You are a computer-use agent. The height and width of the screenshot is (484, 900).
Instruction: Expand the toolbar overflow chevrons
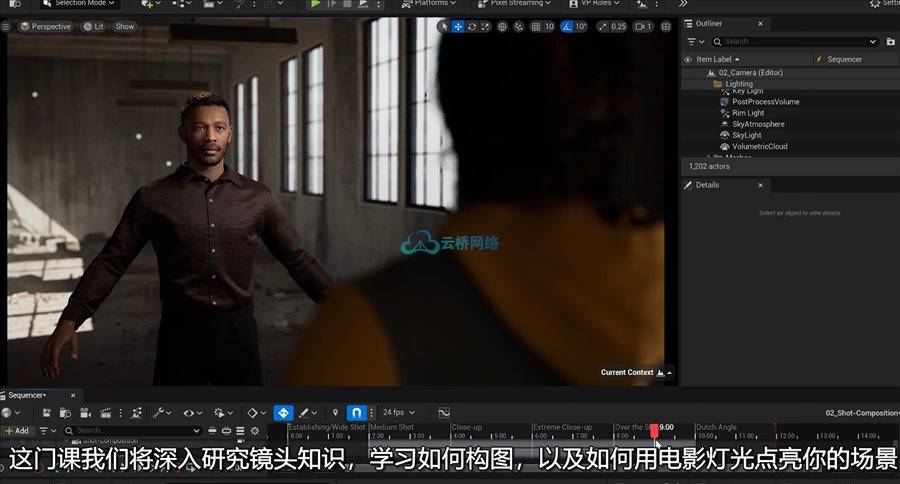[683, 3]
